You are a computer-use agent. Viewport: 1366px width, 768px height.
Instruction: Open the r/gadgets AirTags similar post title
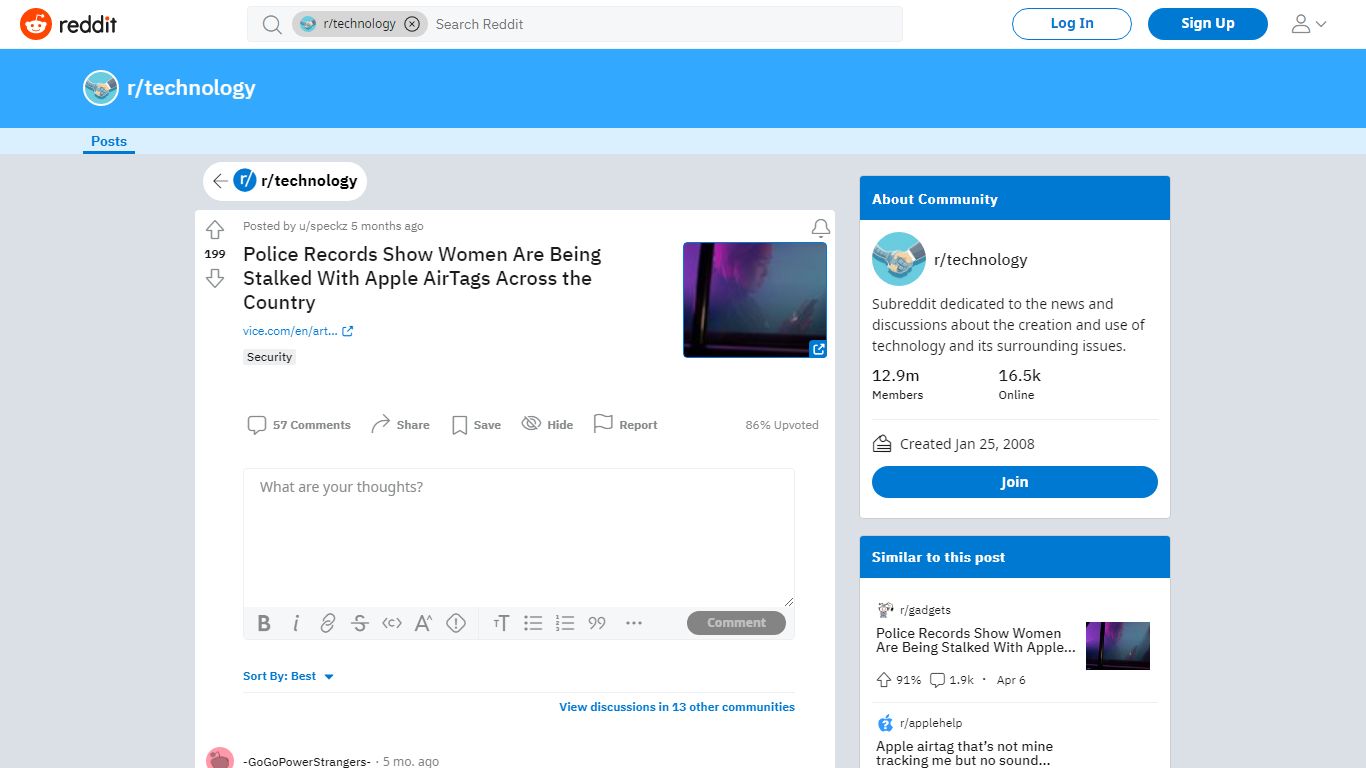pyautogui.click(x=976, y=640)
